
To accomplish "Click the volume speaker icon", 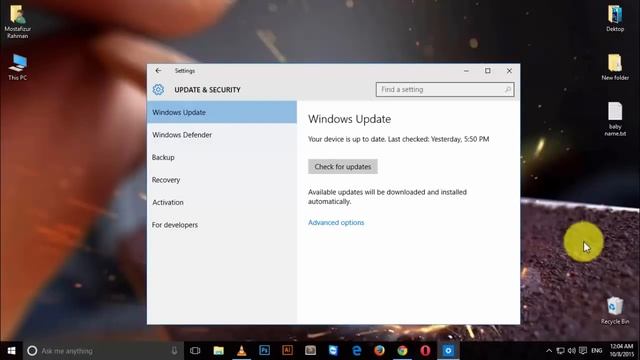I will [571, 351].
